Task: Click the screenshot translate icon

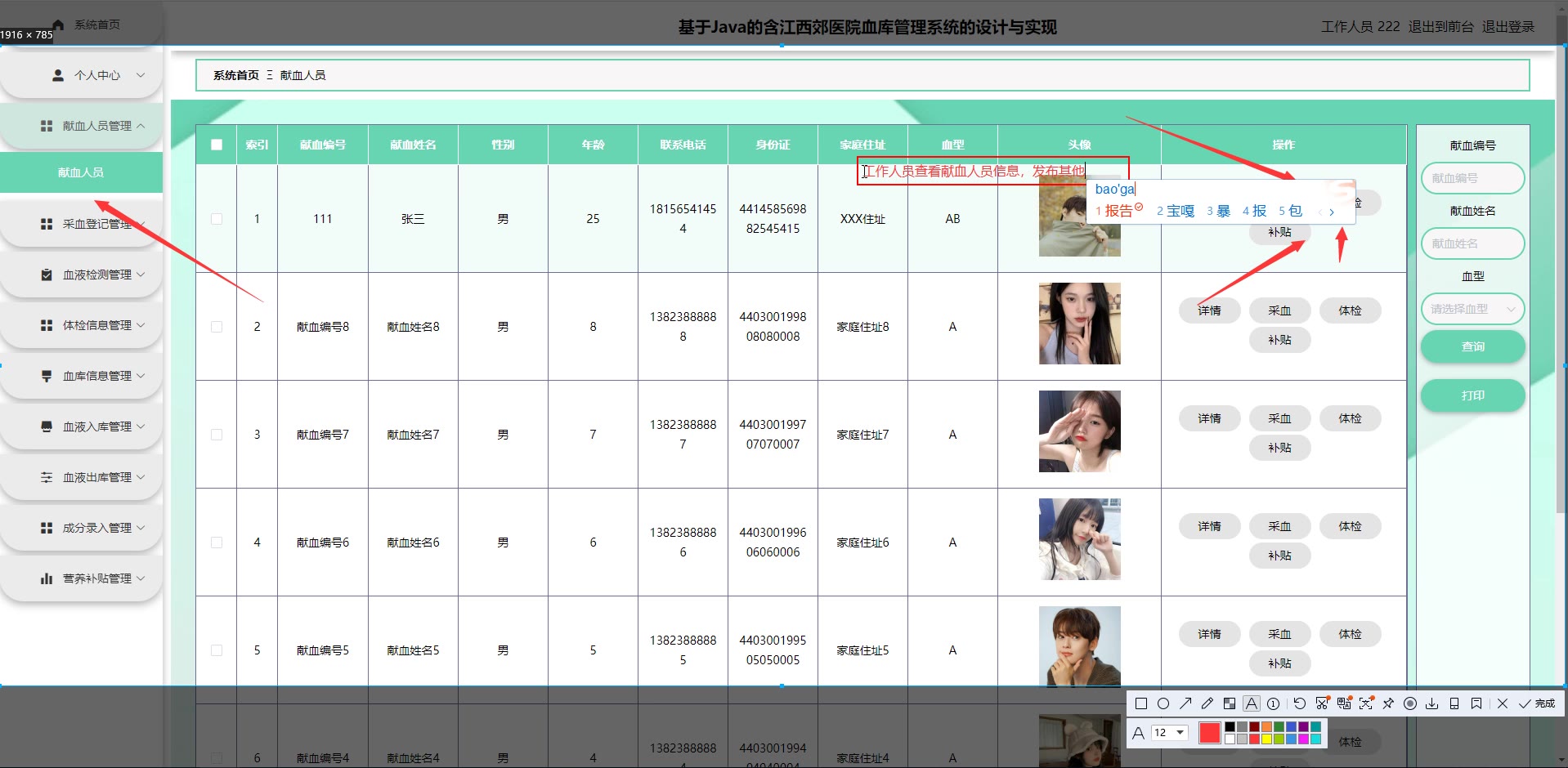Action: coord(1344,703)
